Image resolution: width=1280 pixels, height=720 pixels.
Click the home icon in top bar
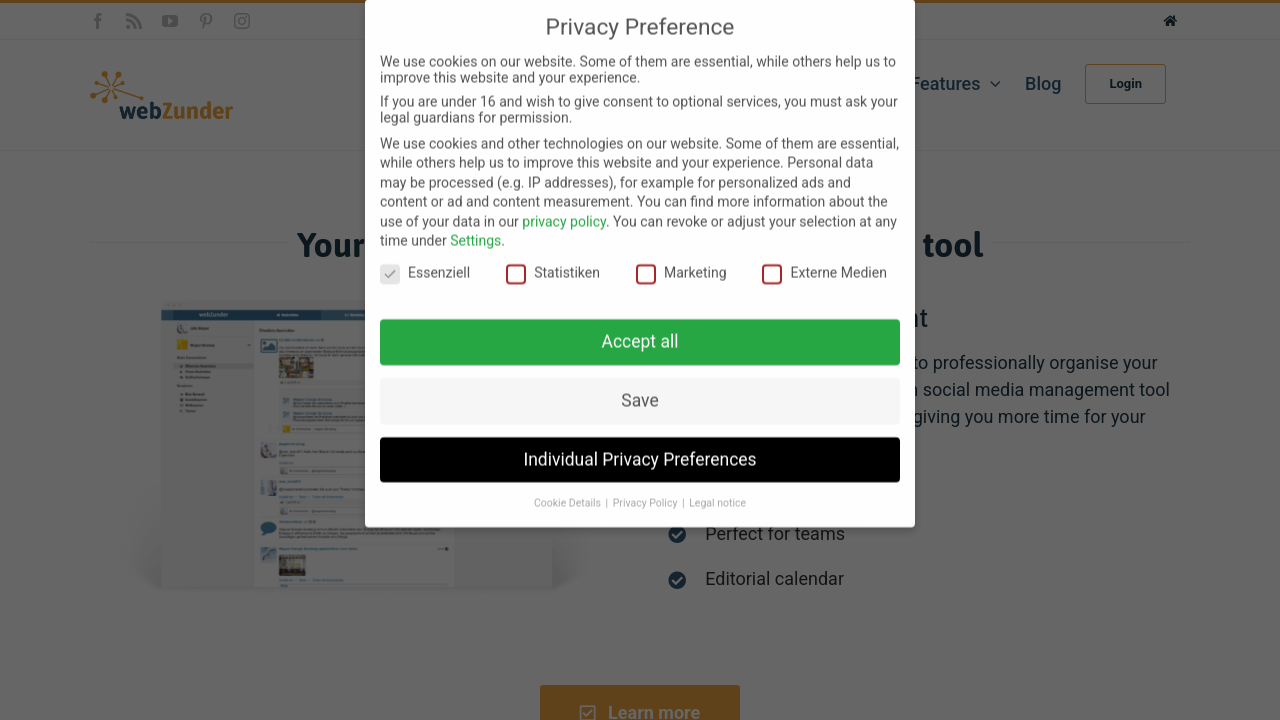[1170, 21]
